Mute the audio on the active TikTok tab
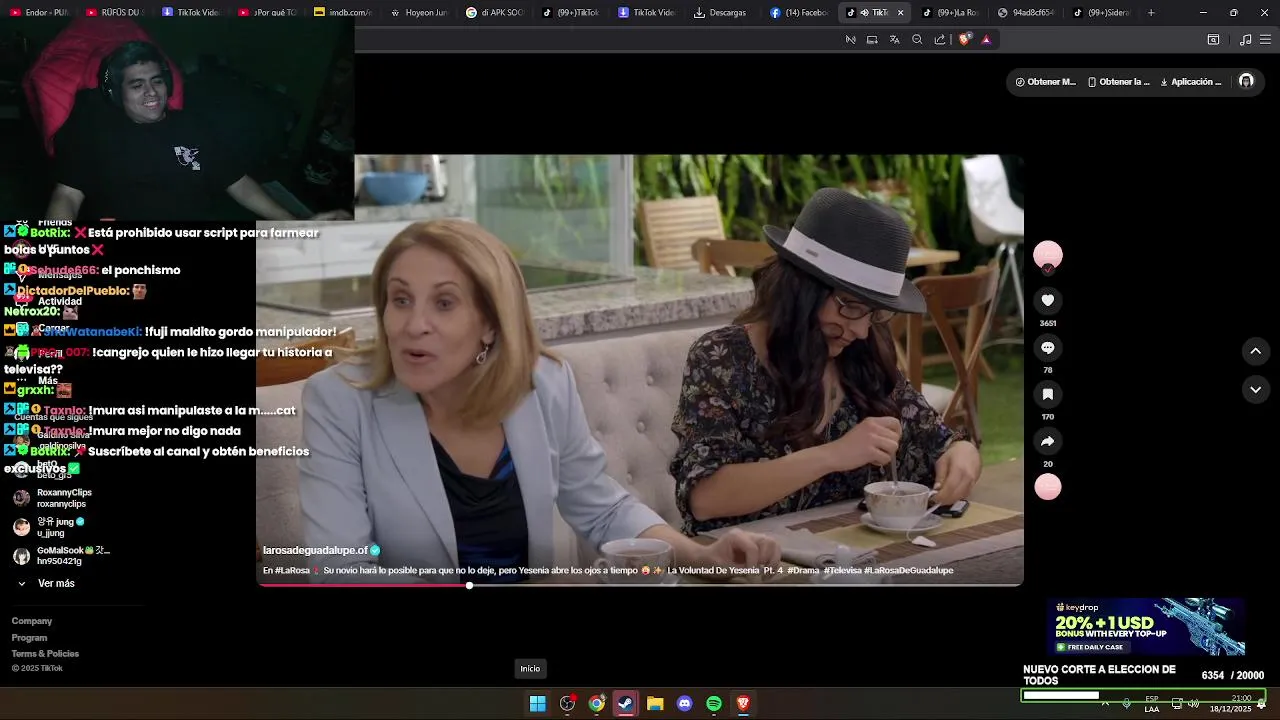1280x720 pixels. (x=865, y=13)
